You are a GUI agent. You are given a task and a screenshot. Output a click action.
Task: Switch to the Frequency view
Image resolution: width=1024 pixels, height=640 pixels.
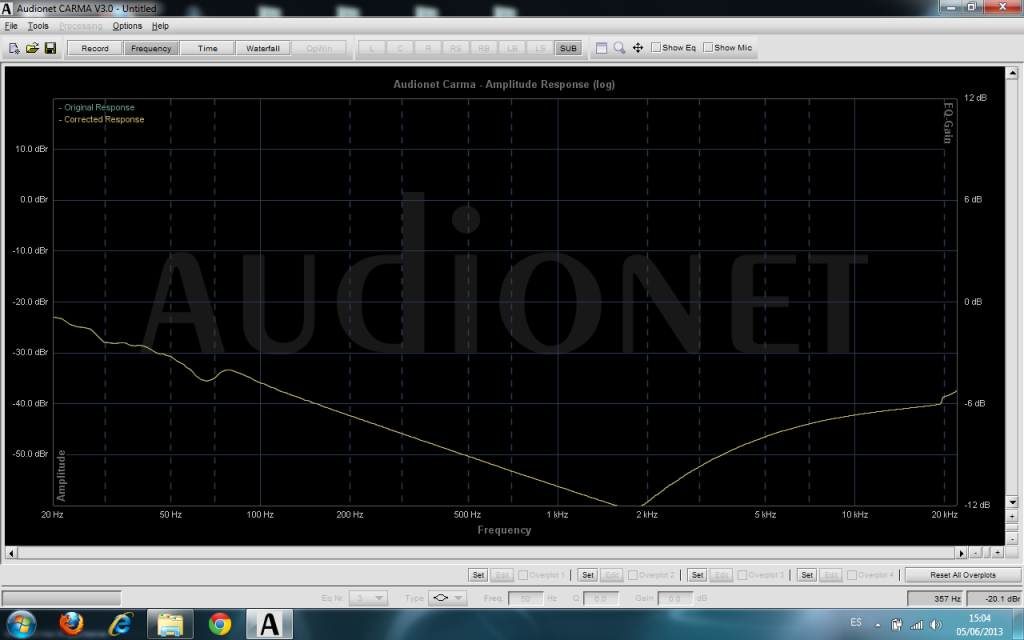151,48
